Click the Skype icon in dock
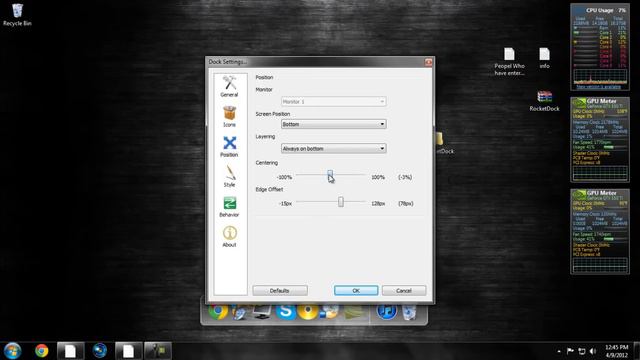The image size is (640, 360). (x=286, y=312)
